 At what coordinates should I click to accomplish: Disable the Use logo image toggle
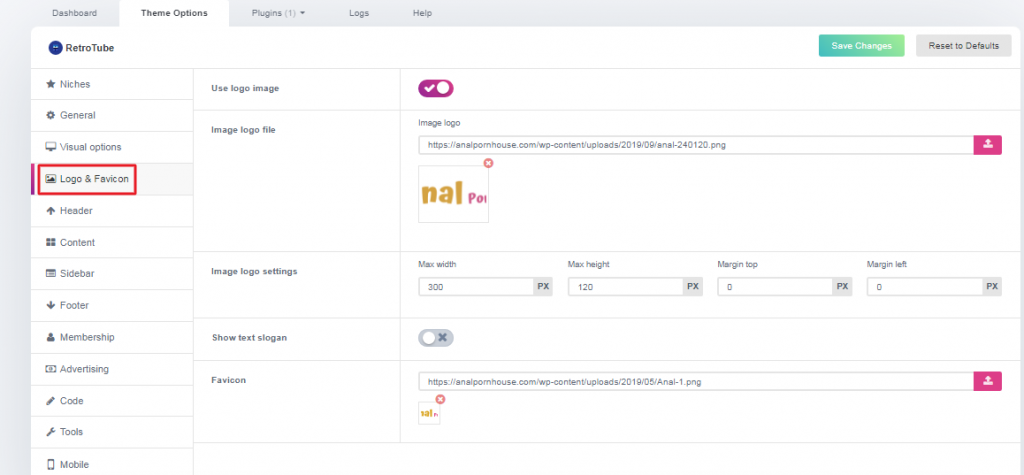click(436, 88)
